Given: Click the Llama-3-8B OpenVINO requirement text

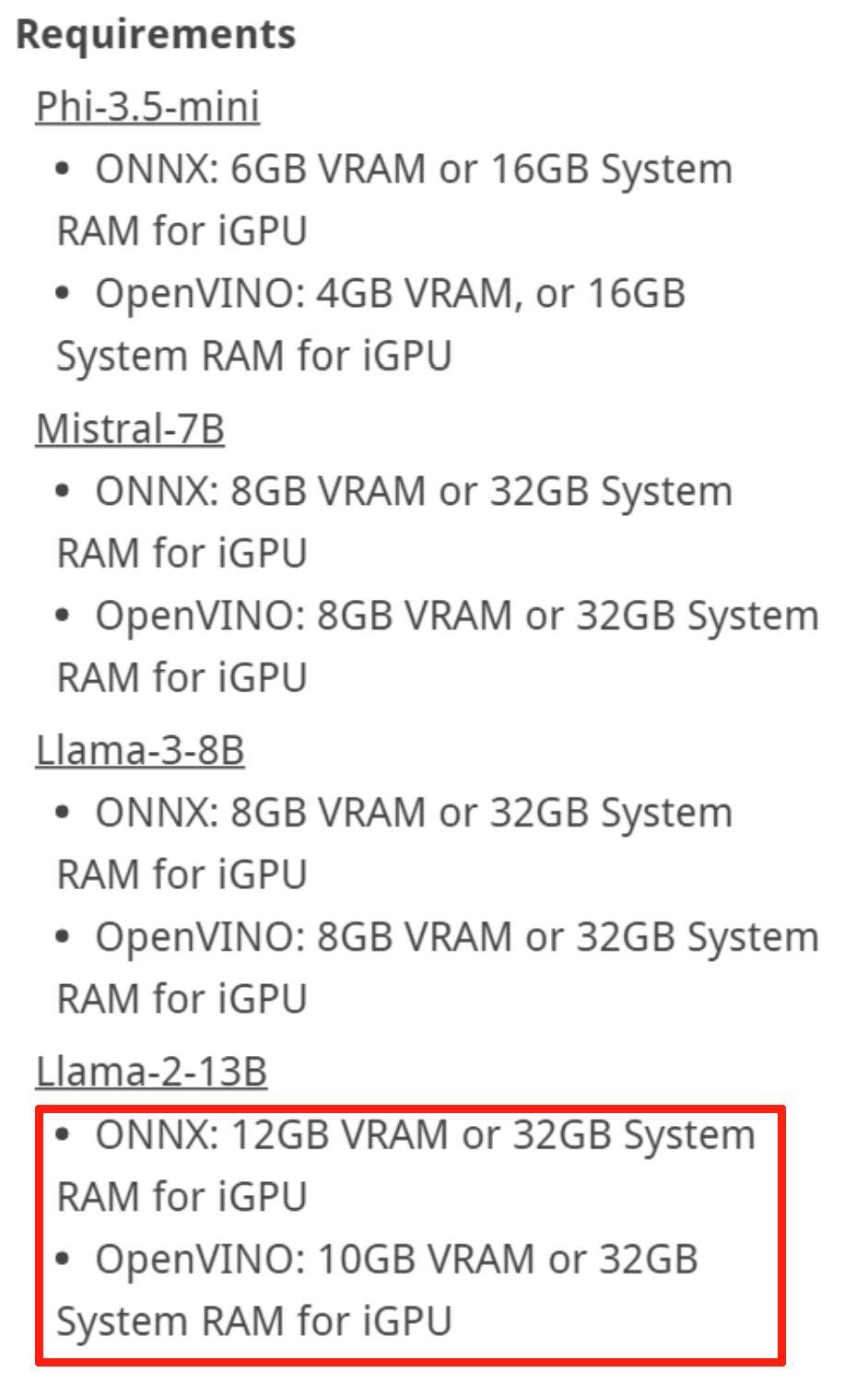Looking at the screenshot, I should tap(456, 937).
